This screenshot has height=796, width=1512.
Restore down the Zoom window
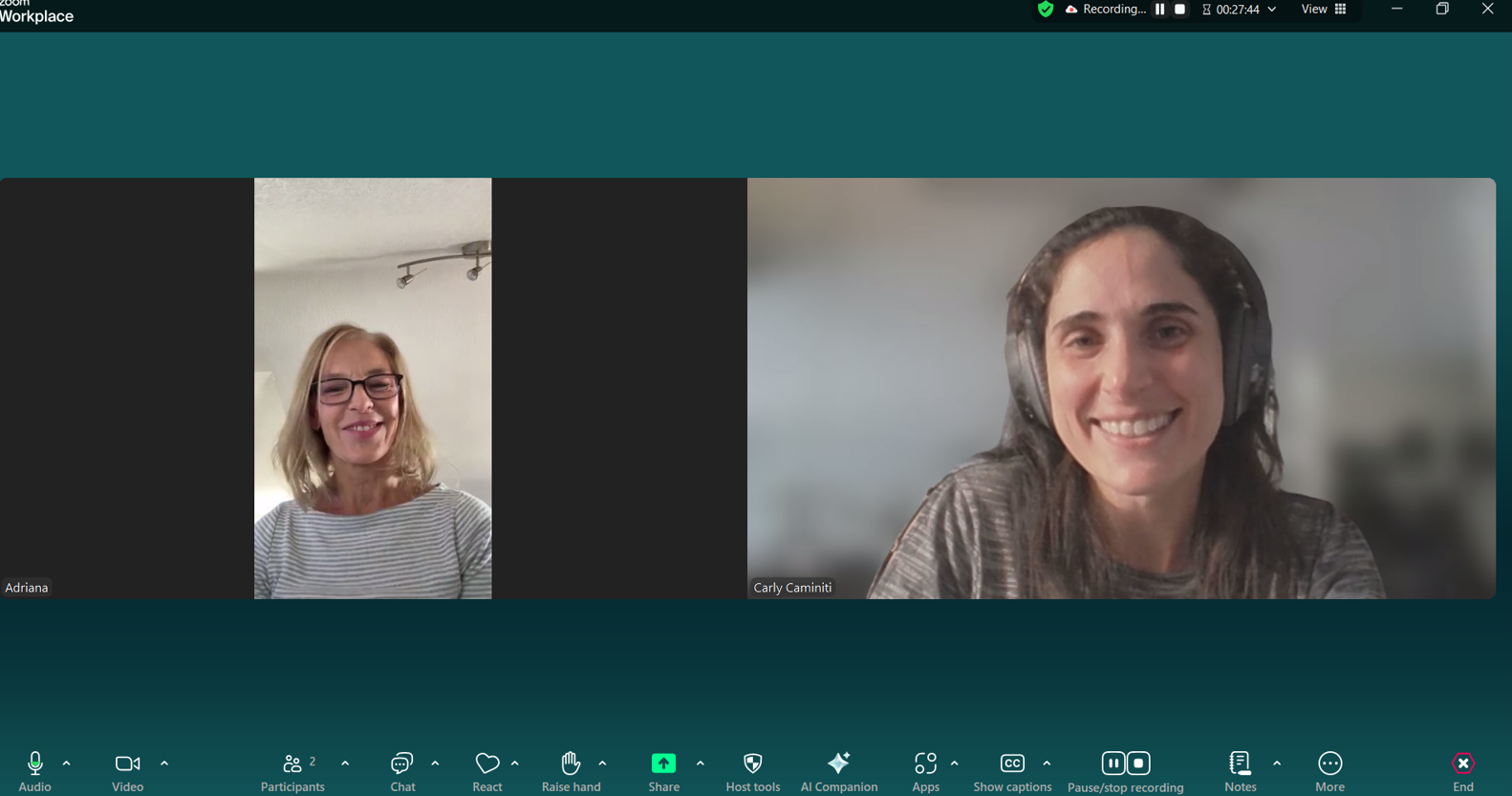pyautogui.click(x=1442, y=9)
